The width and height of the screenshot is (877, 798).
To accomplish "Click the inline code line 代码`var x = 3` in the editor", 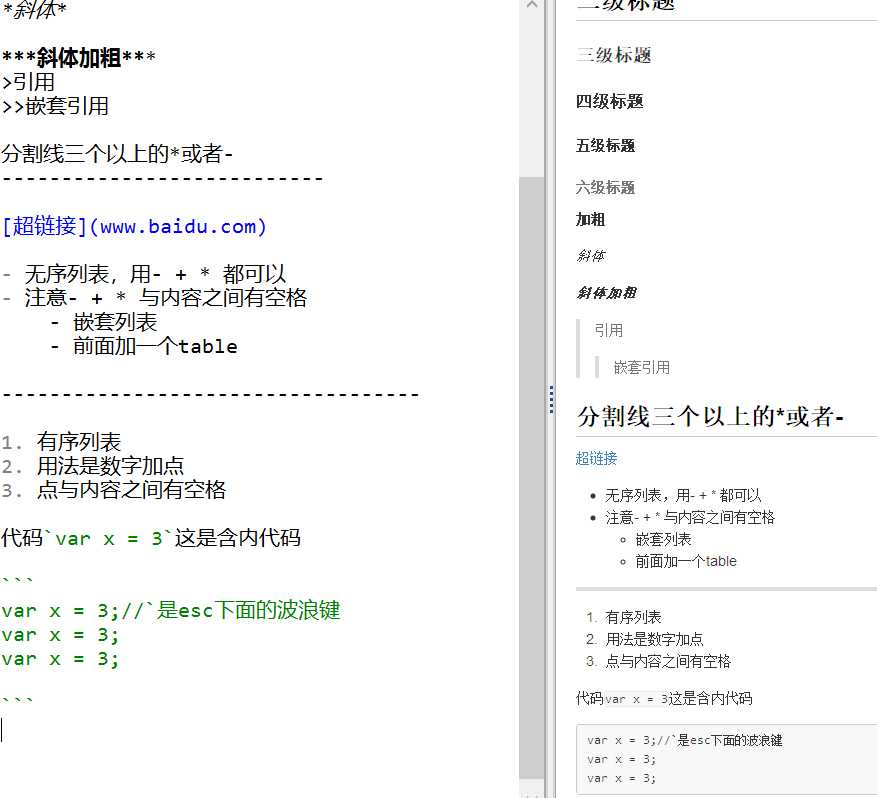I will click(x=151, y=539).
